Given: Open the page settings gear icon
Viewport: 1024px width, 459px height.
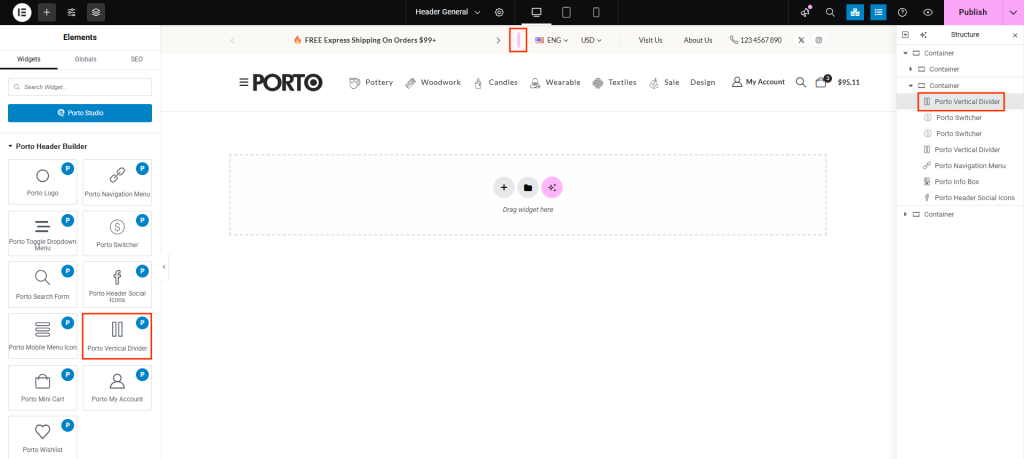Looking at the screenshot, I should click(499, 12).
